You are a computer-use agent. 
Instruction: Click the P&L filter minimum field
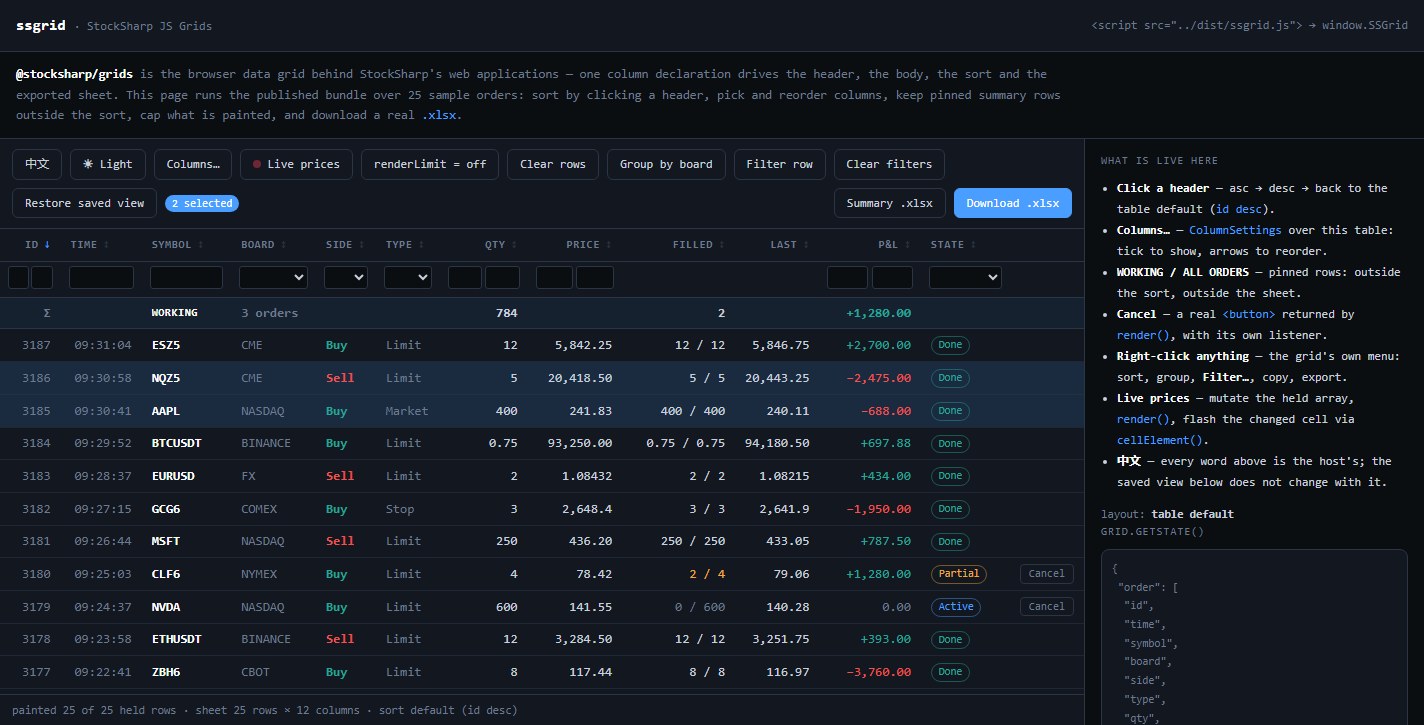(848, 277)
